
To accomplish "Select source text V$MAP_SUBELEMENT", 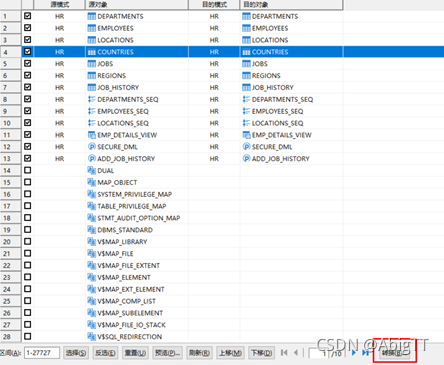I will point(130,313).
